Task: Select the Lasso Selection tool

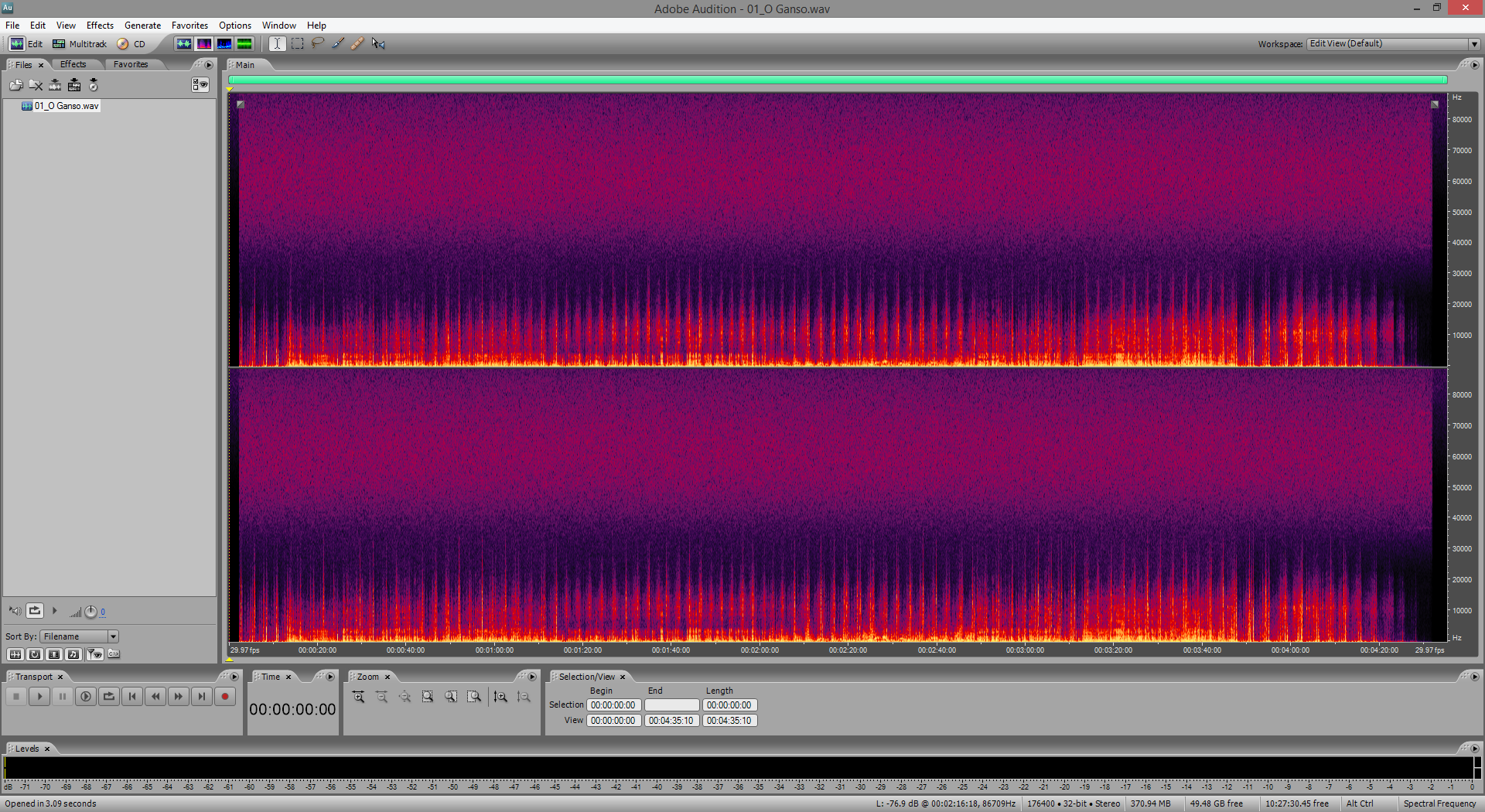Action: point(318,43)
